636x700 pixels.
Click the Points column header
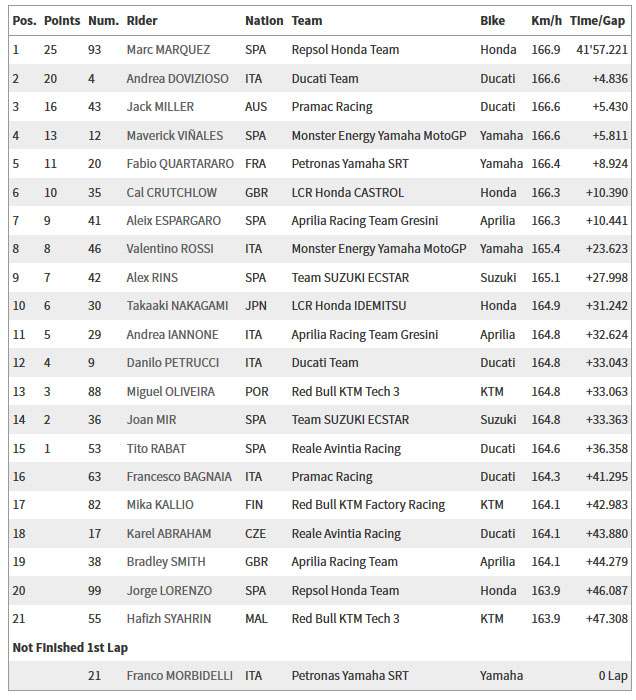click(62, 21)
